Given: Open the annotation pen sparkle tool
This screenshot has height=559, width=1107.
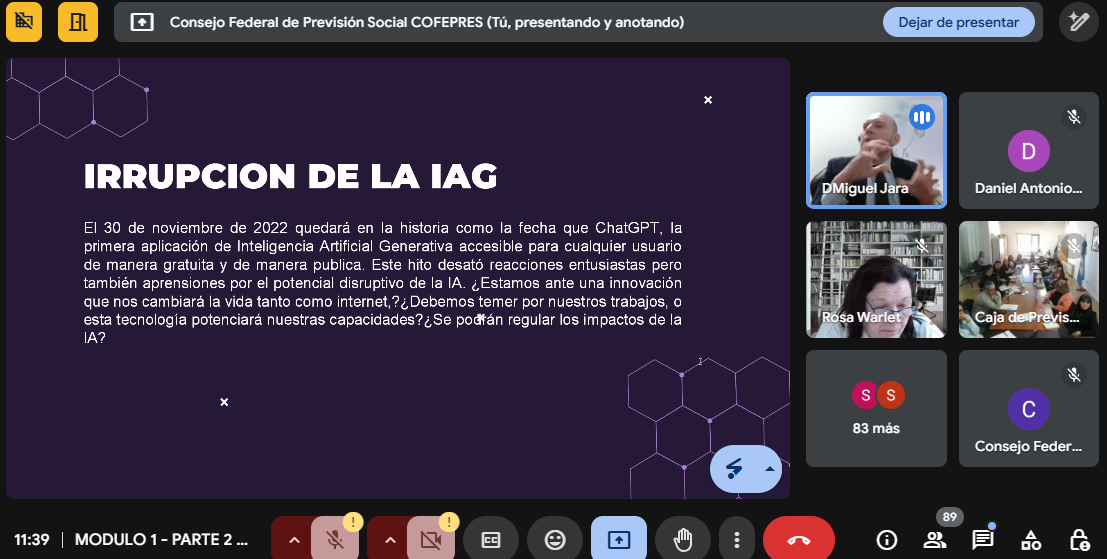Looking at the screenshot, I should coord(1078,22).
